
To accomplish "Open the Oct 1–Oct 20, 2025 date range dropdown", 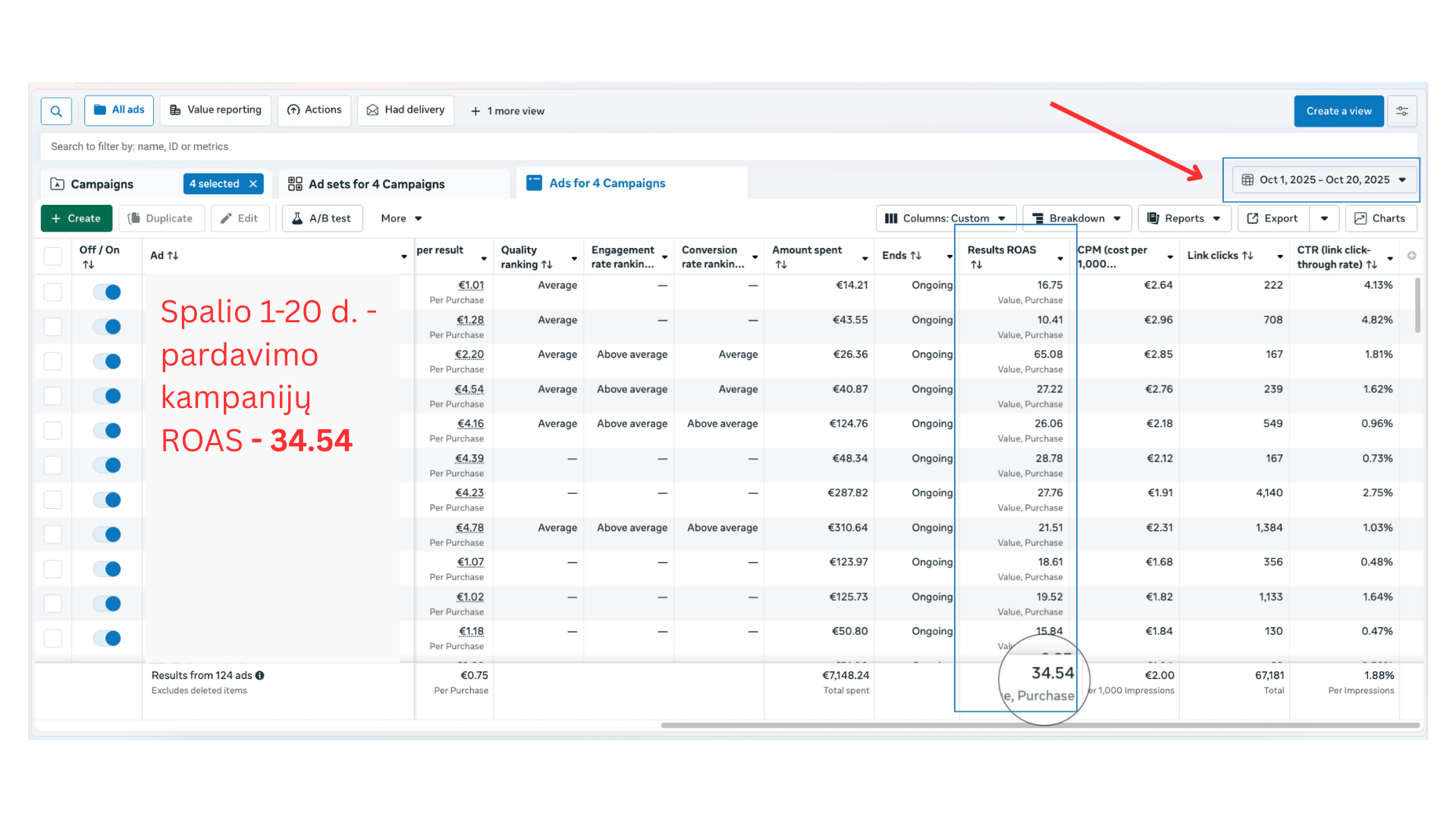I will (1323, 180).
